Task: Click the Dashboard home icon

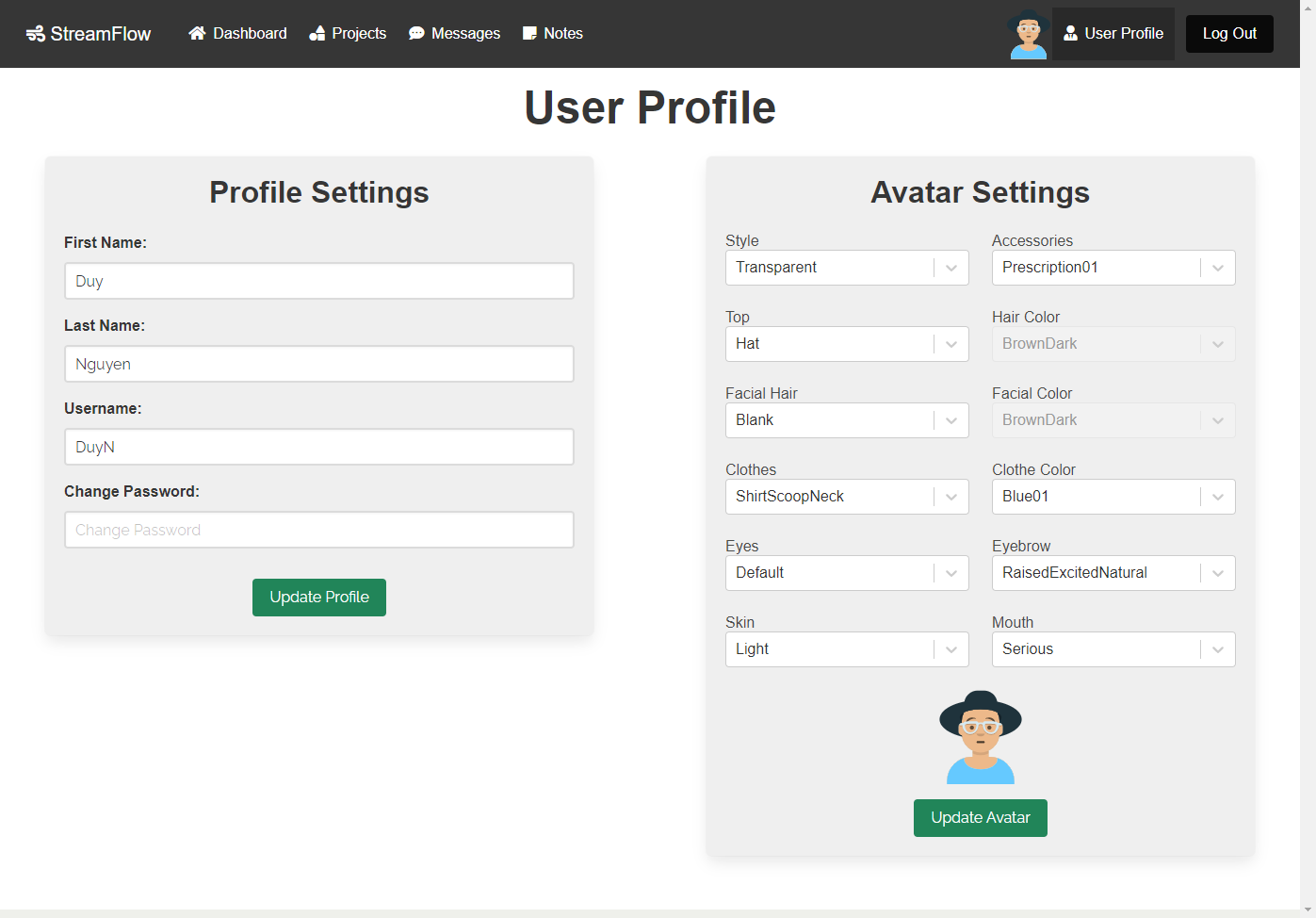Action: point(197,33)
